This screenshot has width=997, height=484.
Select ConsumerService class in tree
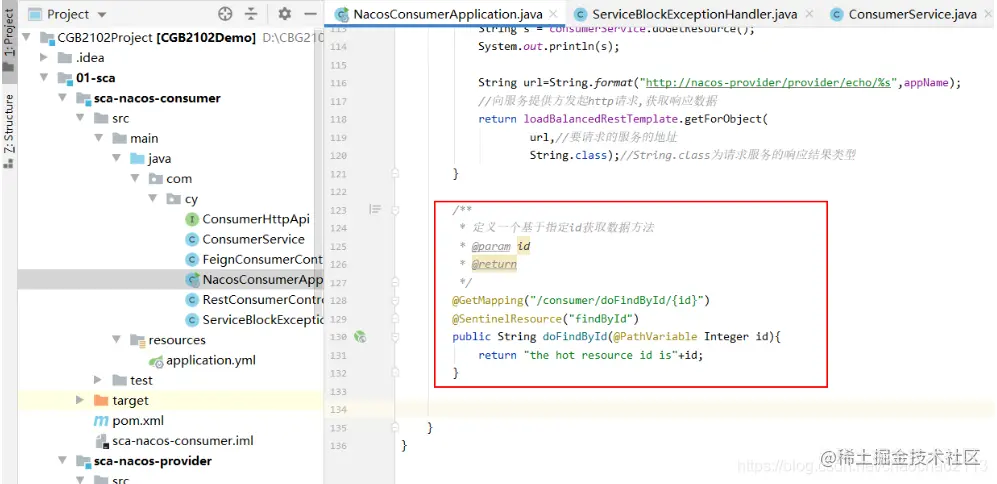coord(253,240)
